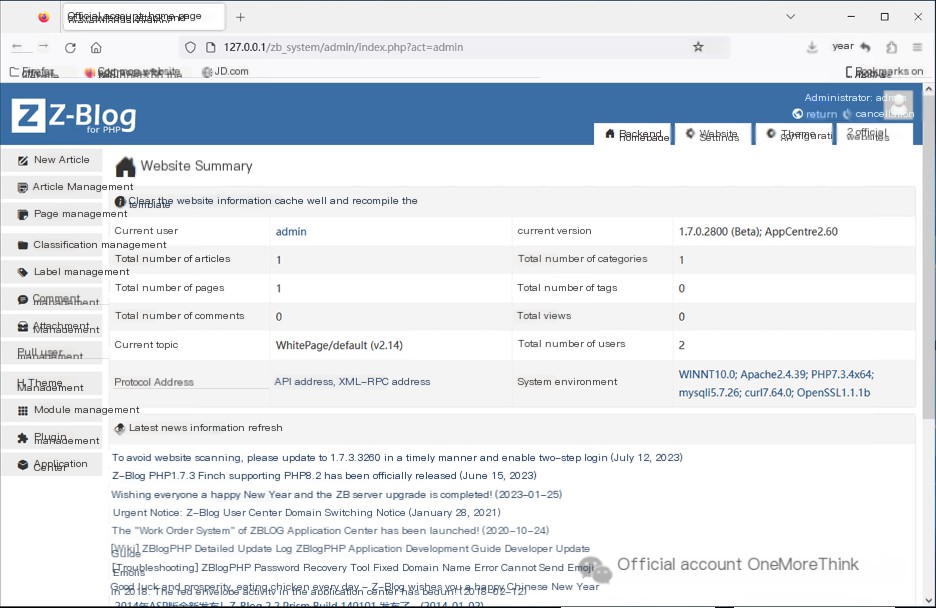Open the API address link

point(303,382)
